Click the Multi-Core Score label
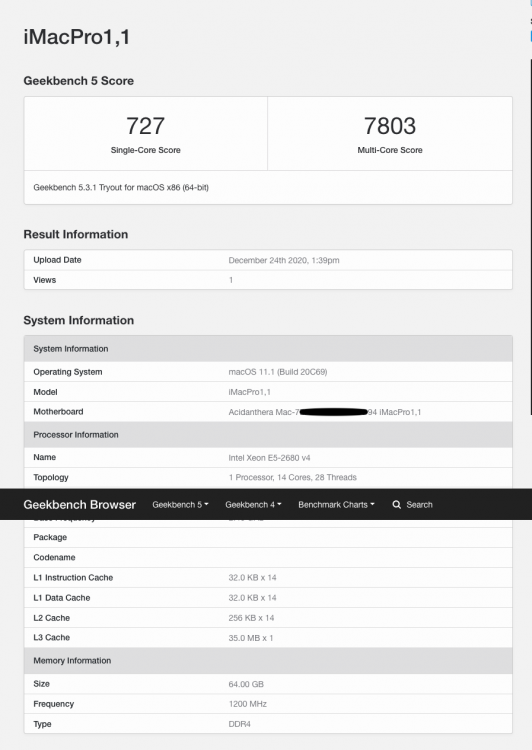This screenshot has height=750, width=532. click(x=390, y=150)
